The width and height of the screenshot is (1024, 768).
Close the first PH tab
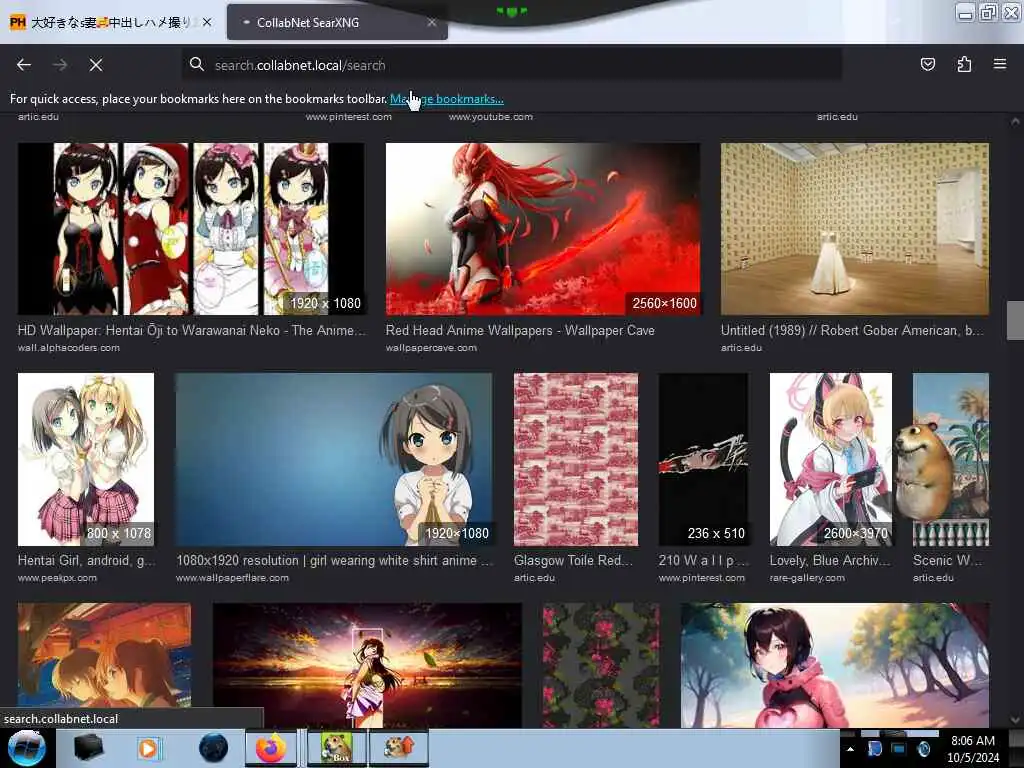point(207,22)
